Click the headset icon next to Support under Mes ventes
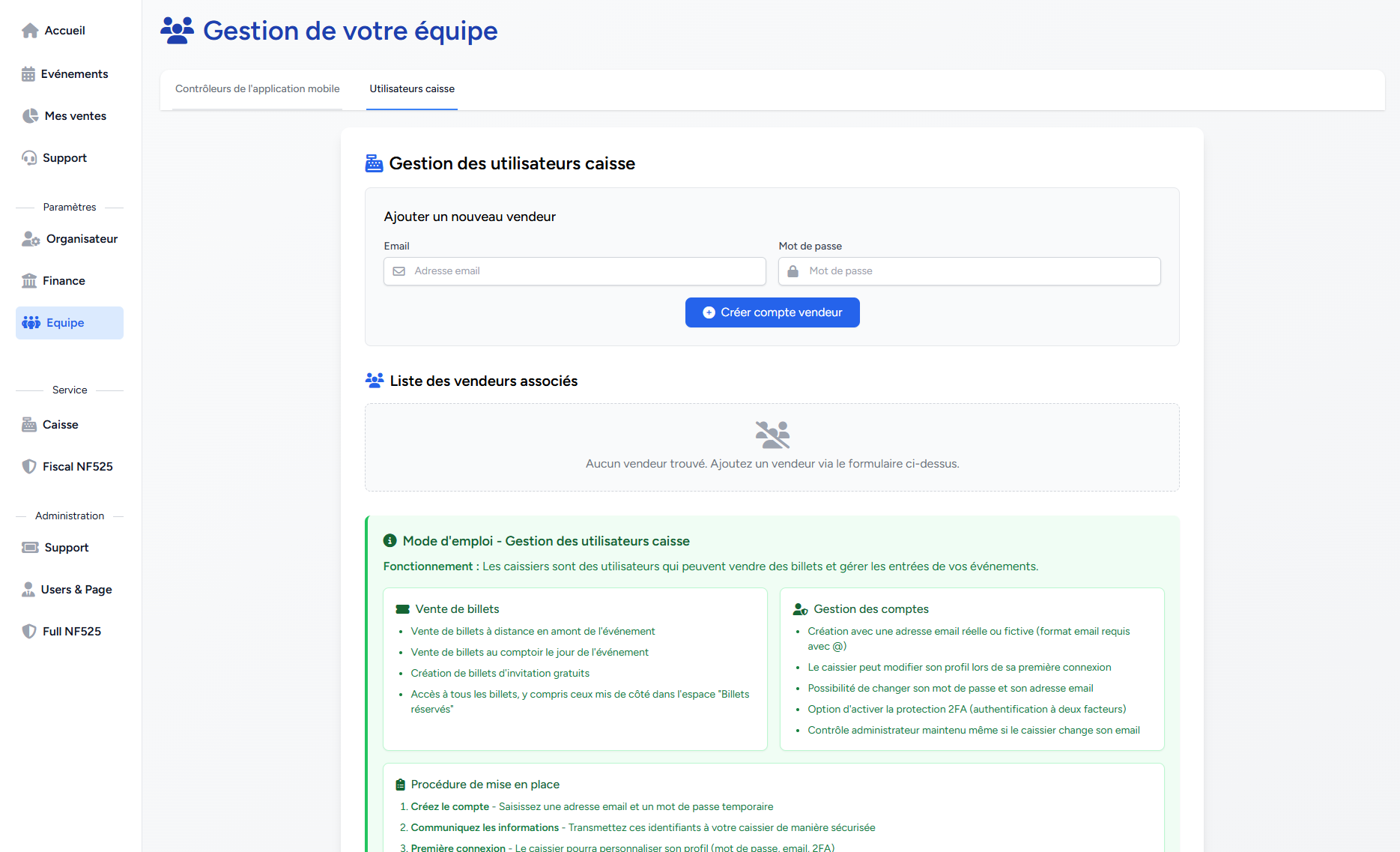 click(x=29, y=158)
